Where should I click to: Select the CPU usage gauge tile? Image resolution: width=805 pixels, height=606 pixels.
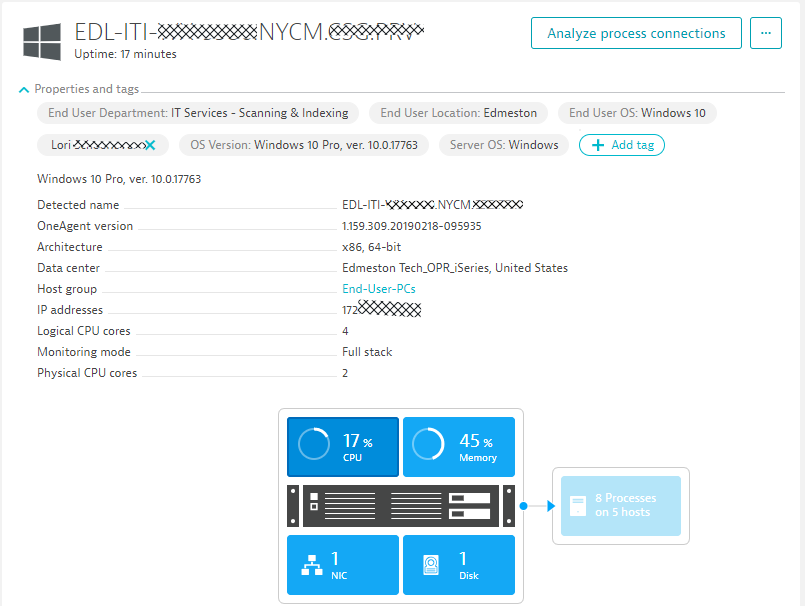point(342,446)
